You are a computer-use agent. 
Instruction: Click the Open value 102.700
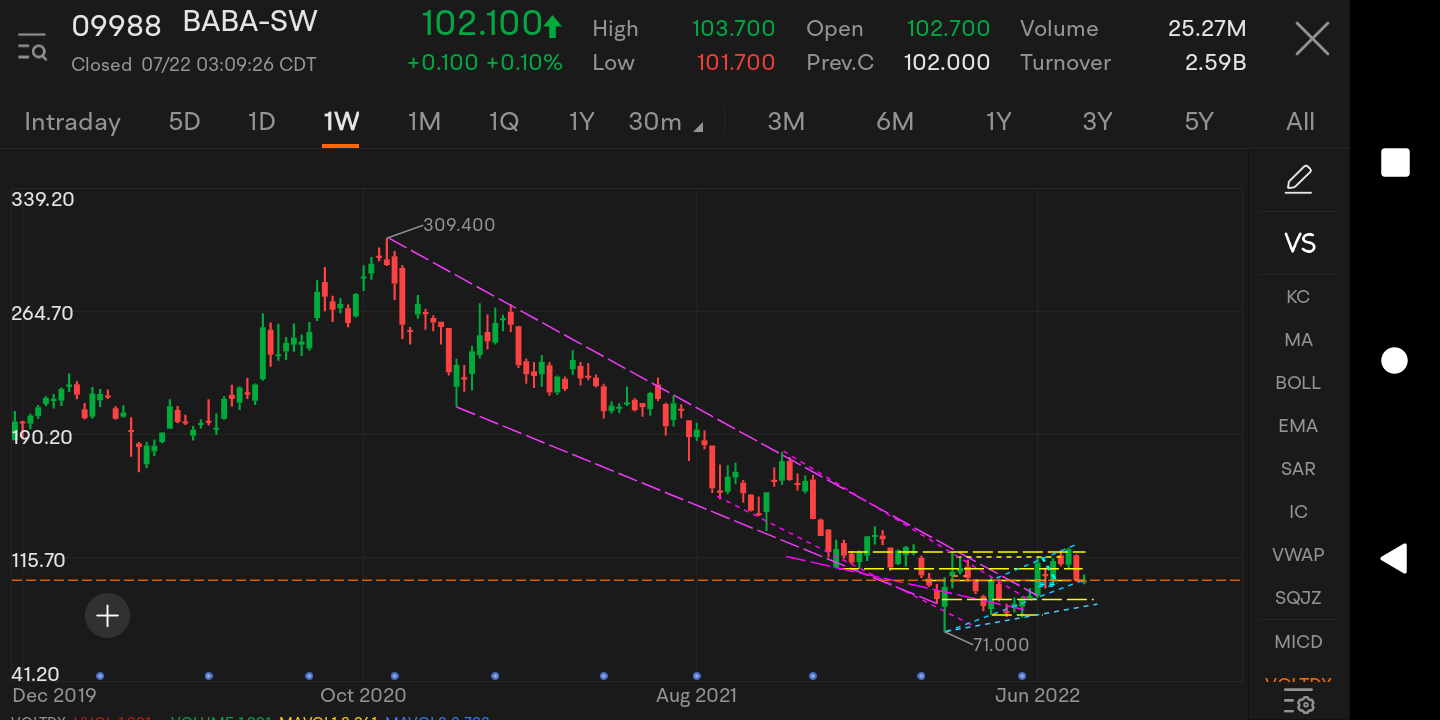948,29
